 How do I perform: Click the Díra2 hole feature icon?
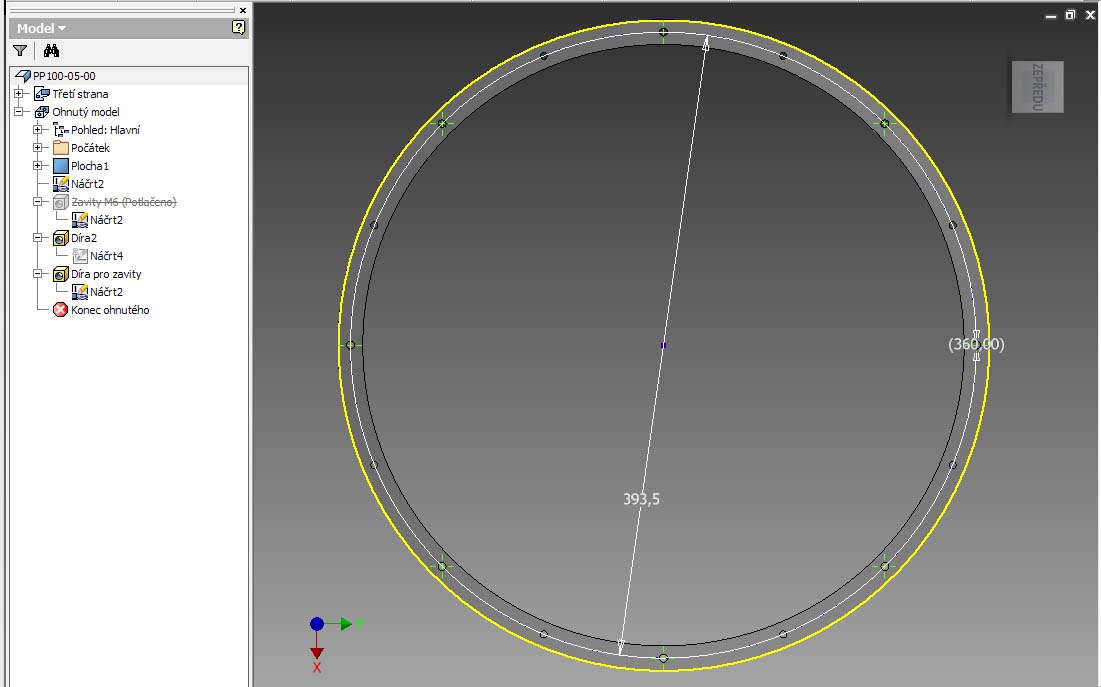click(60, 238)
